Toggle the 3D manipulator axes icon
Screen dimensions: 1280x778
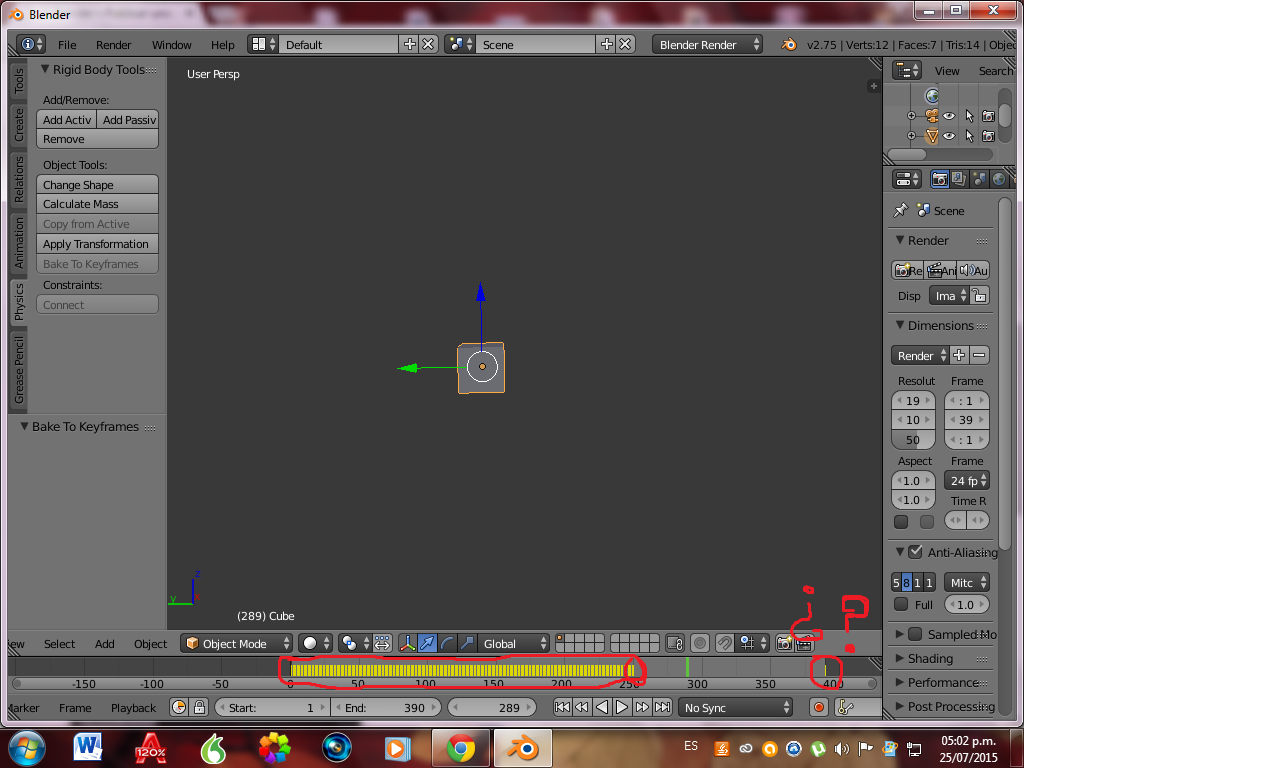point(407,643)
